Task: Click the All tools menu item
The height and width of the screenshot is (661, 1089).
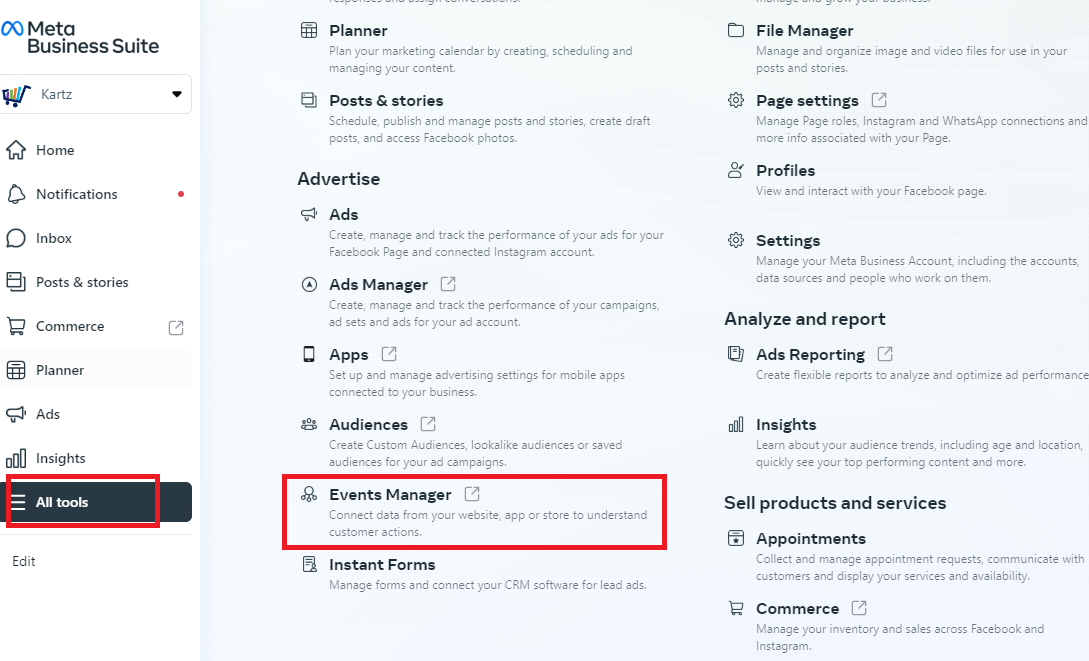Action: coord(97,502)
